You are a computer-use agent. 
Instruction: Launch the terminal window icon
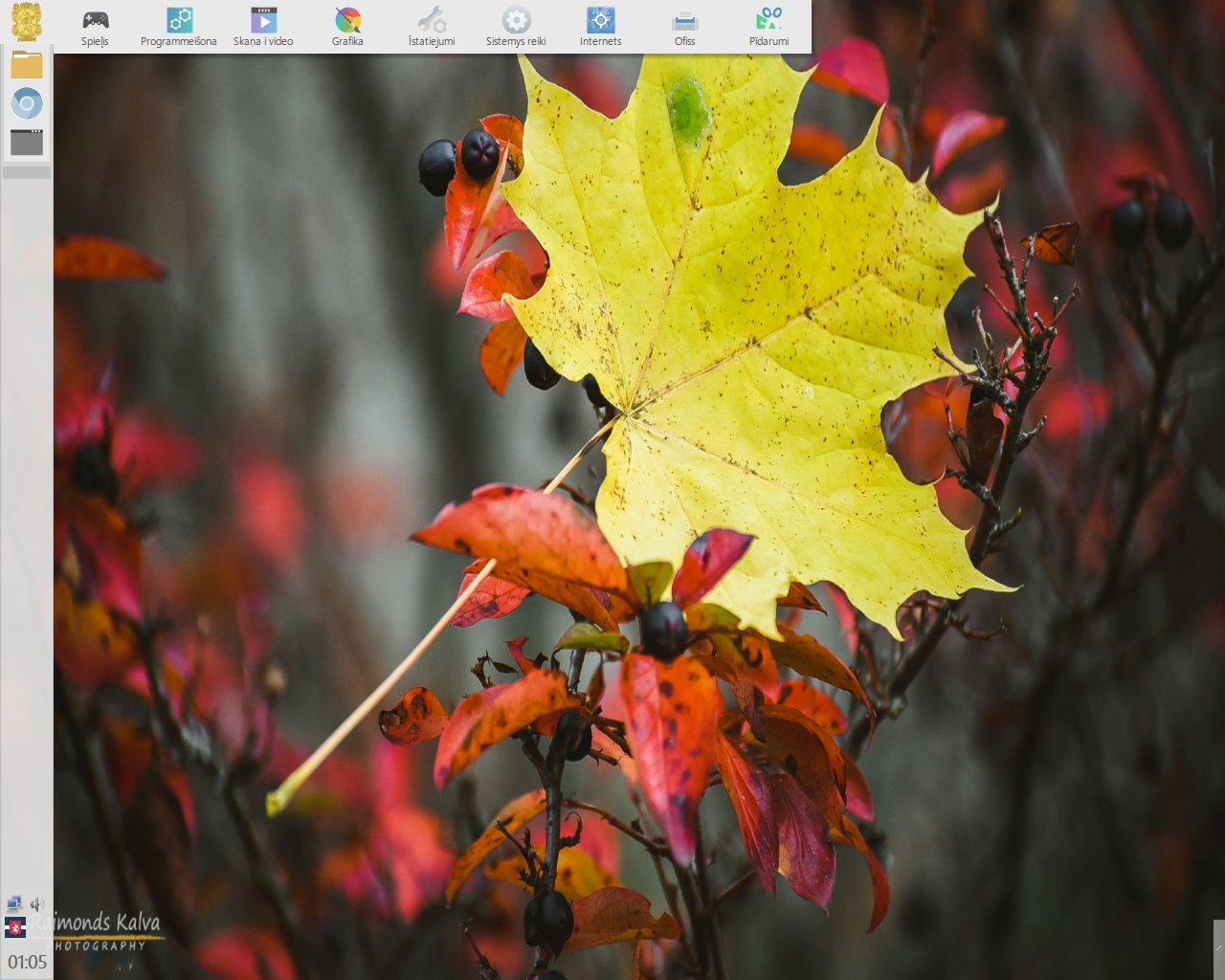coord(27,142)
